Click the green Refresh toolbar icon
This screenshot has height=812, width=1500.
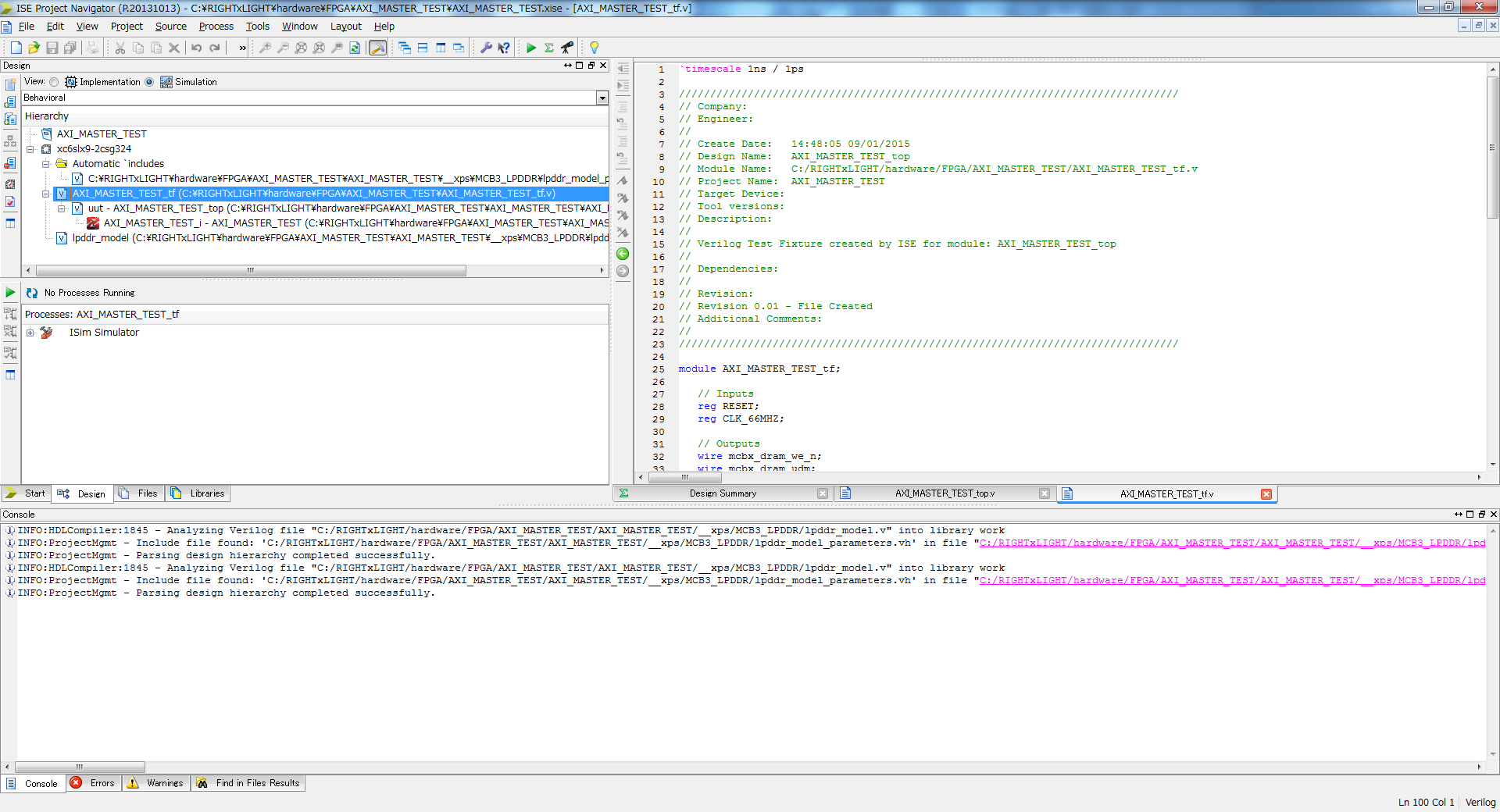[355, 48]
